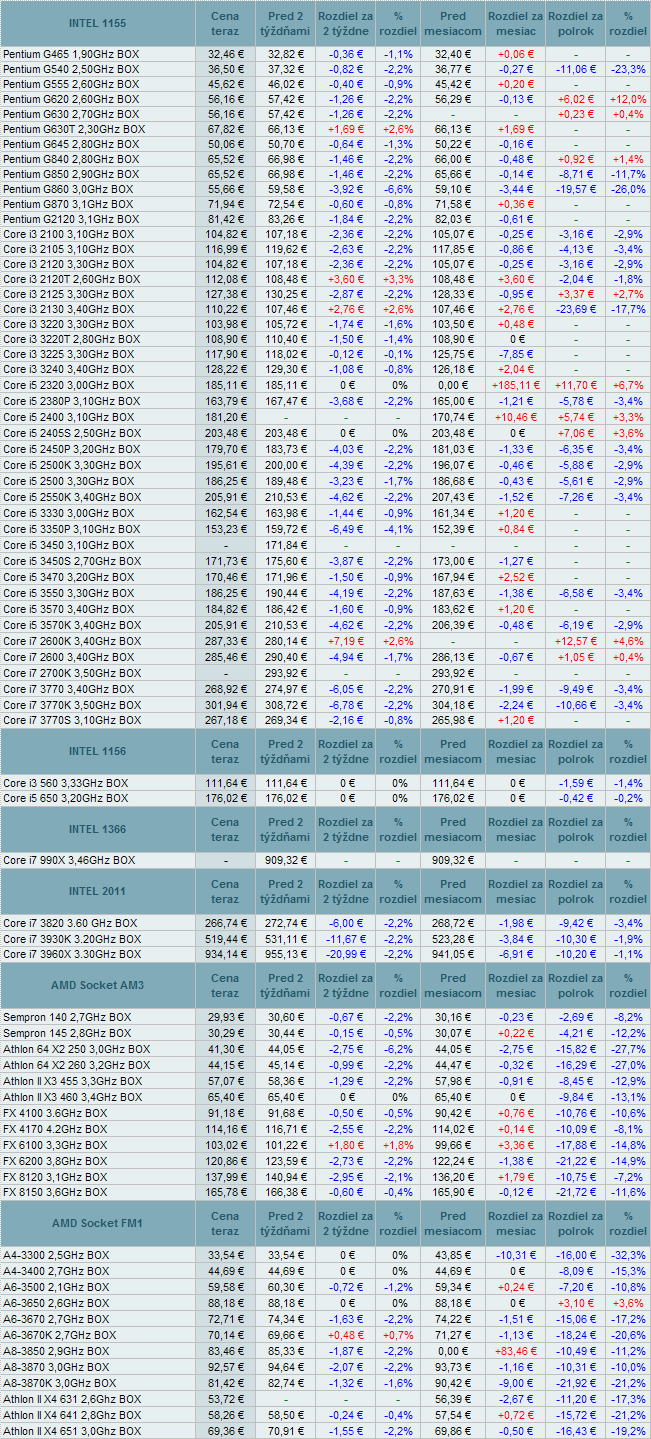Click the +7,19 € two-week difference value
651x1439 pixels.
click(x=346, y=640)
